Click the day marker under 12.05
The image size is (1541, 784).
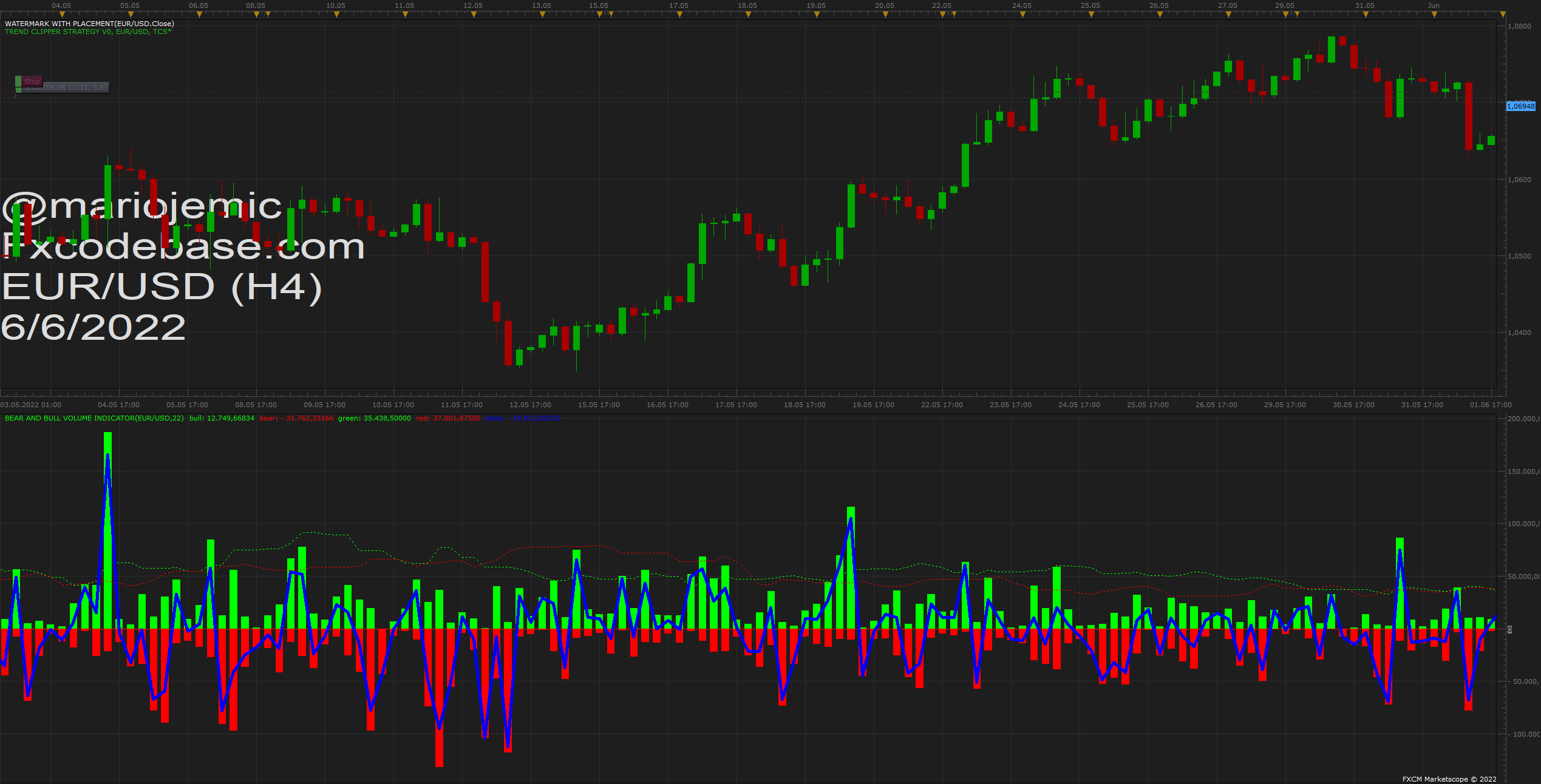tap(474, 15)
